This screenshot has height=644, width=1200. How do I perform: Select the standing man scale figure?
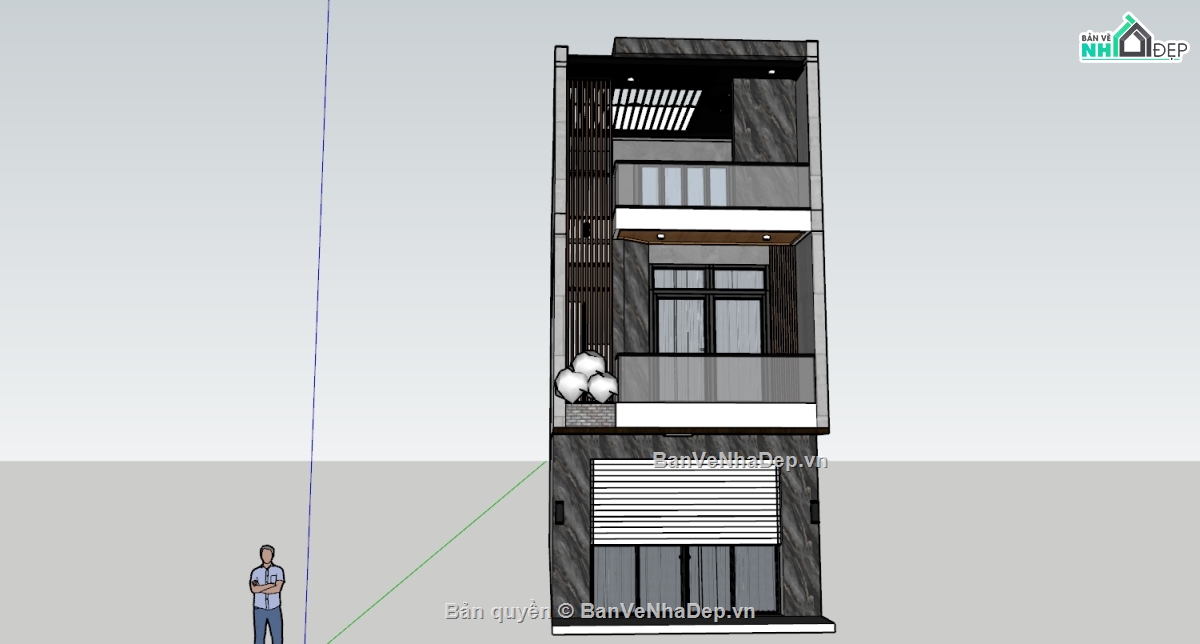(x=267, y=595)
